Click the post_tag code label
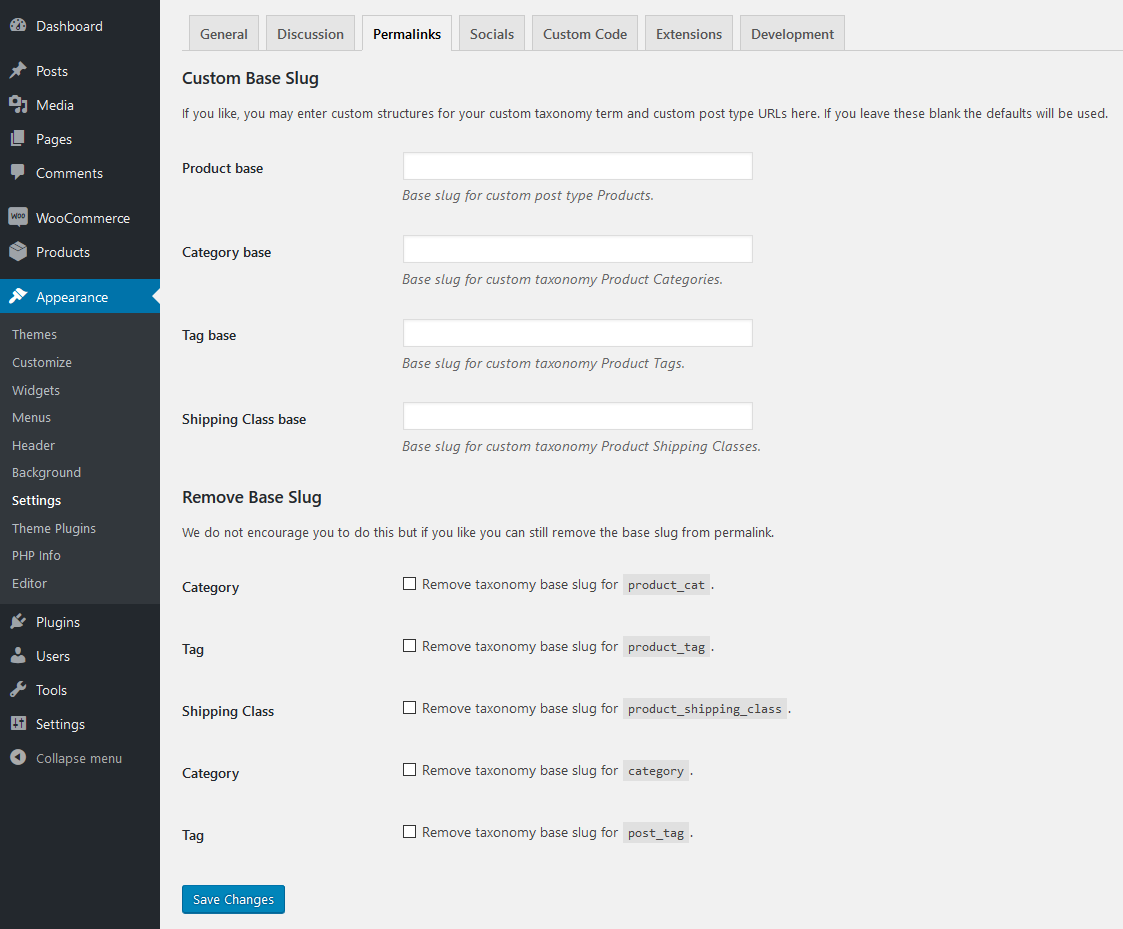This screenshot has width=1123, height=929. coord(656,833)
